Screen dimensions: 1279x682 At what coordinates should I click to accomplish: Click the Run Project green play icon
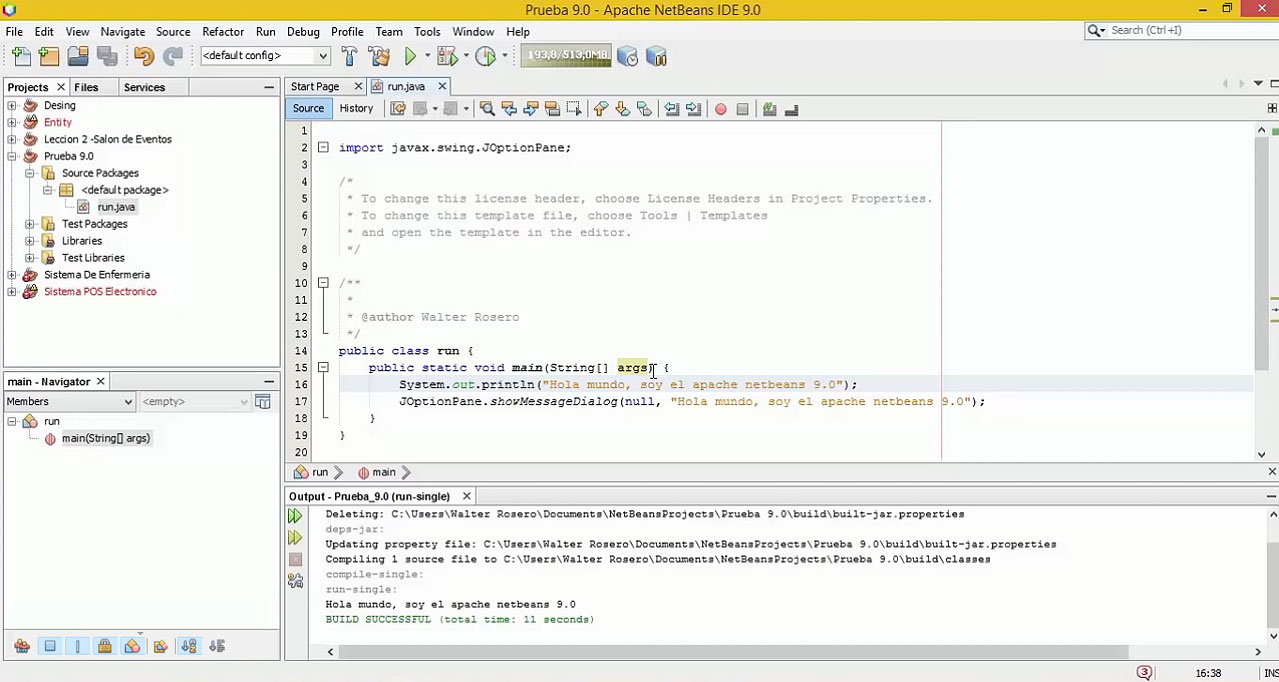point(410,57)
